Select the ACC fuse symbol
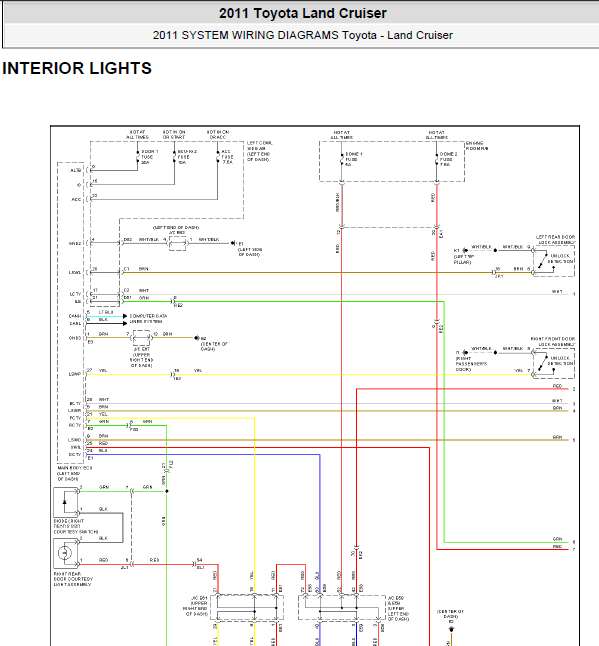The width and height of the screenshot is (599, 646). point(218,157)
